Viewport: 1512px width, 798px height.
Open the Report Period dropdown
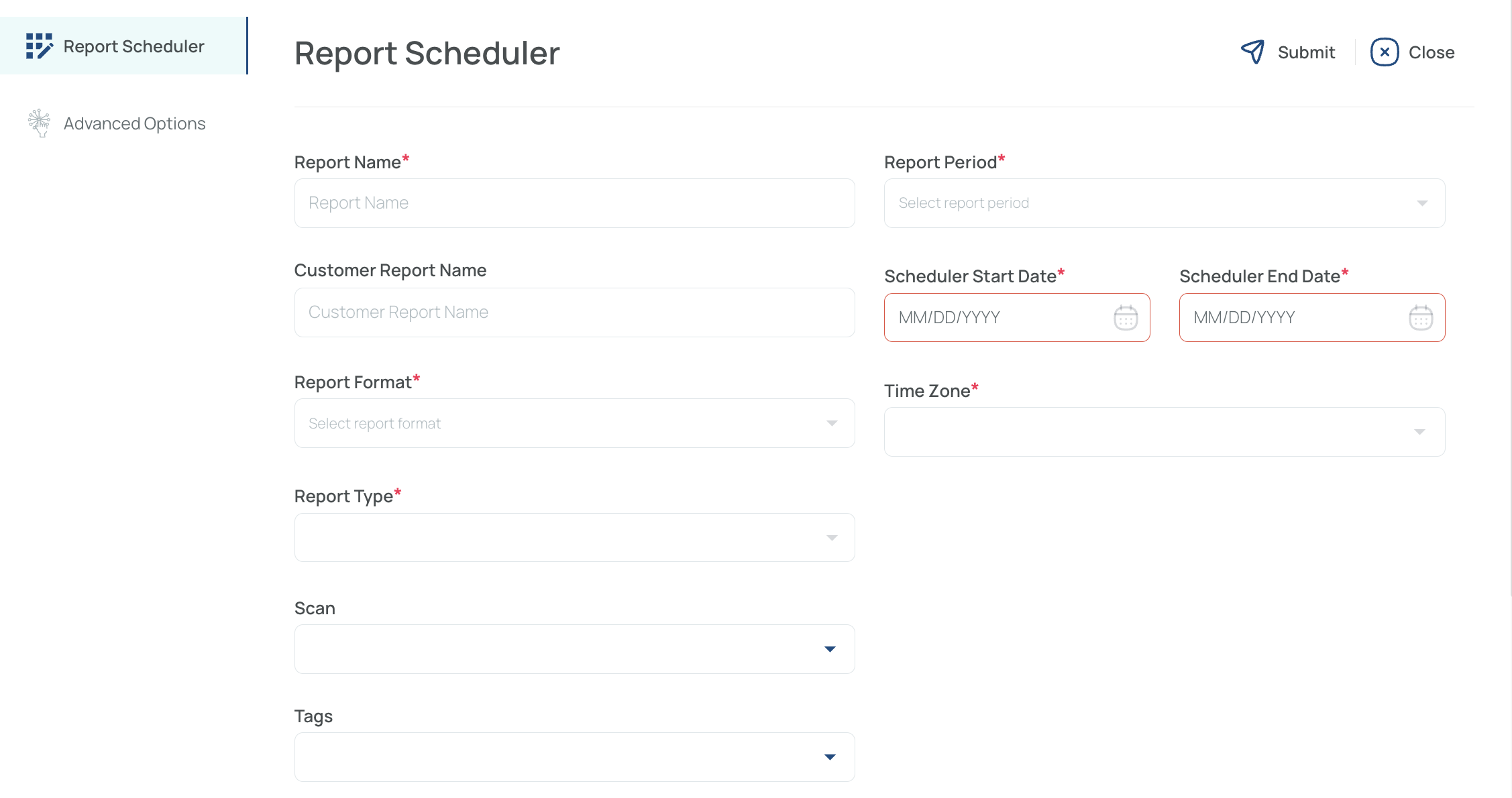pos(1165,203)
